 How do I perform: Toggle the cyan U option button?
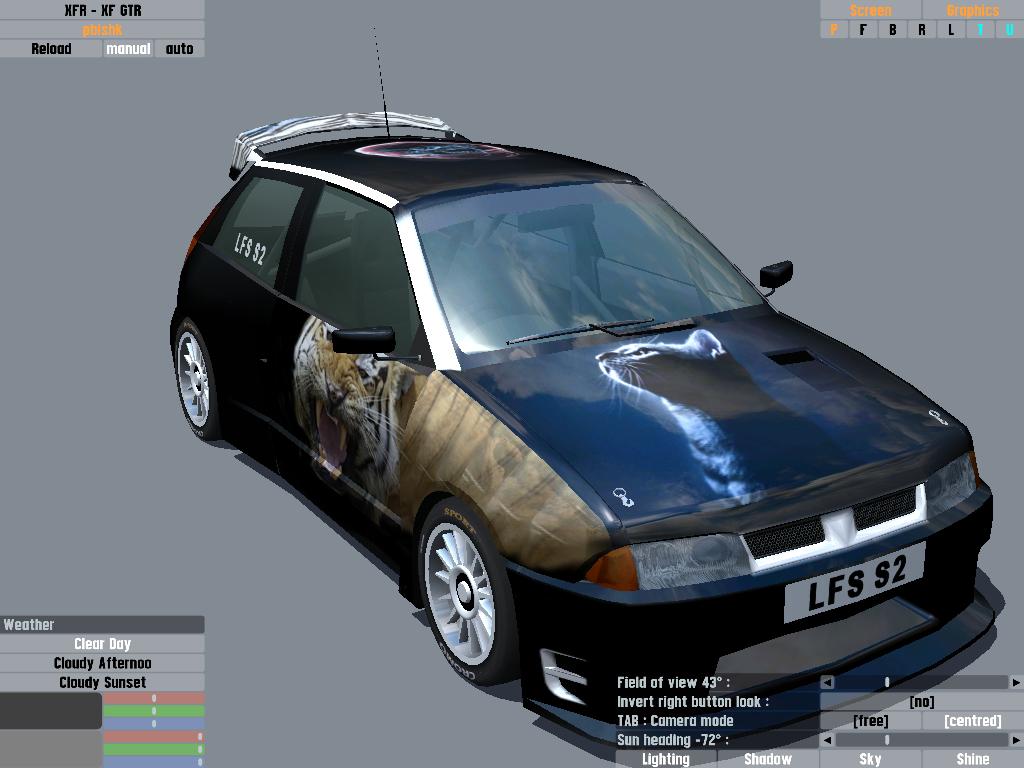point(1010,29)
